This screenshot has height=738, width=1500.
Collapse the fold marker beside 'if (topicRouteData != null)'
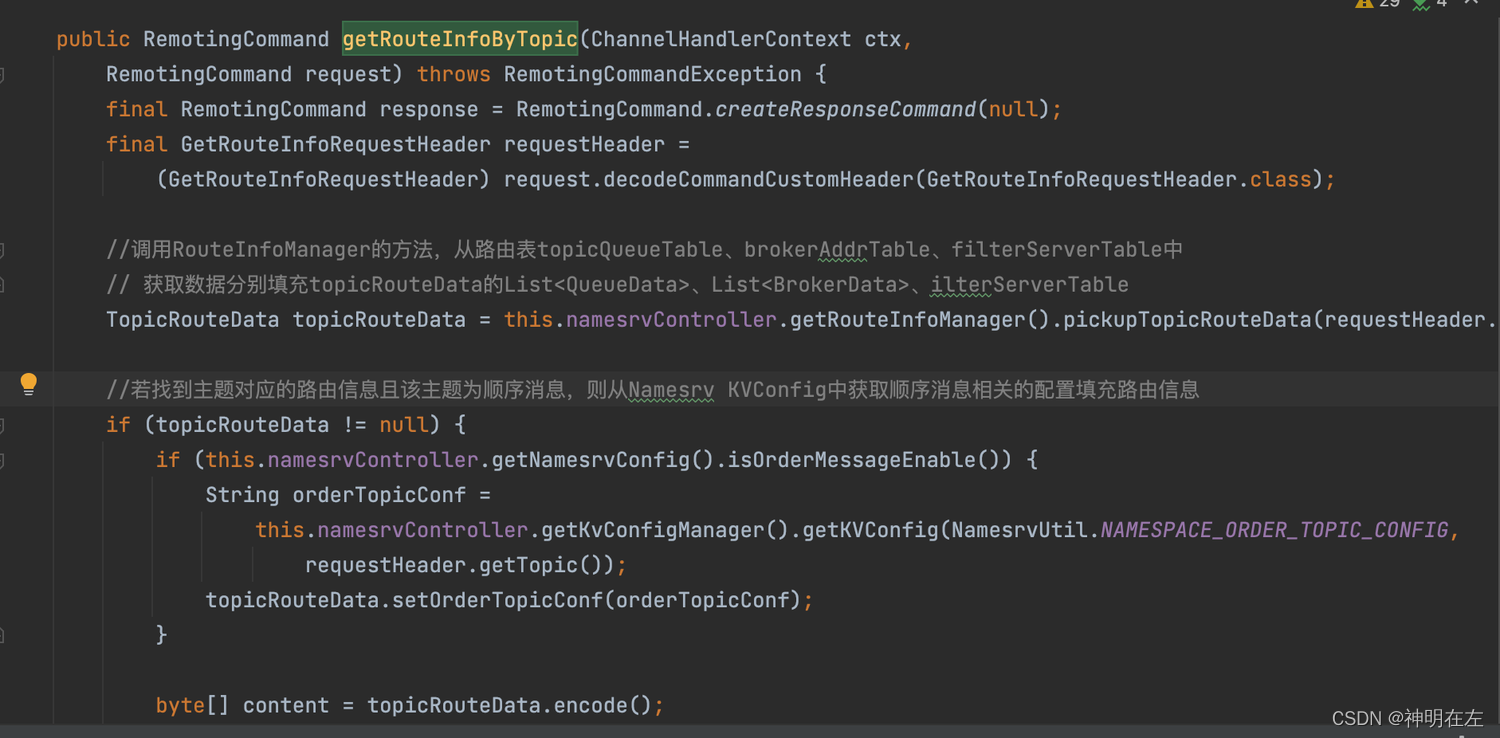click(x=3, y=425)
